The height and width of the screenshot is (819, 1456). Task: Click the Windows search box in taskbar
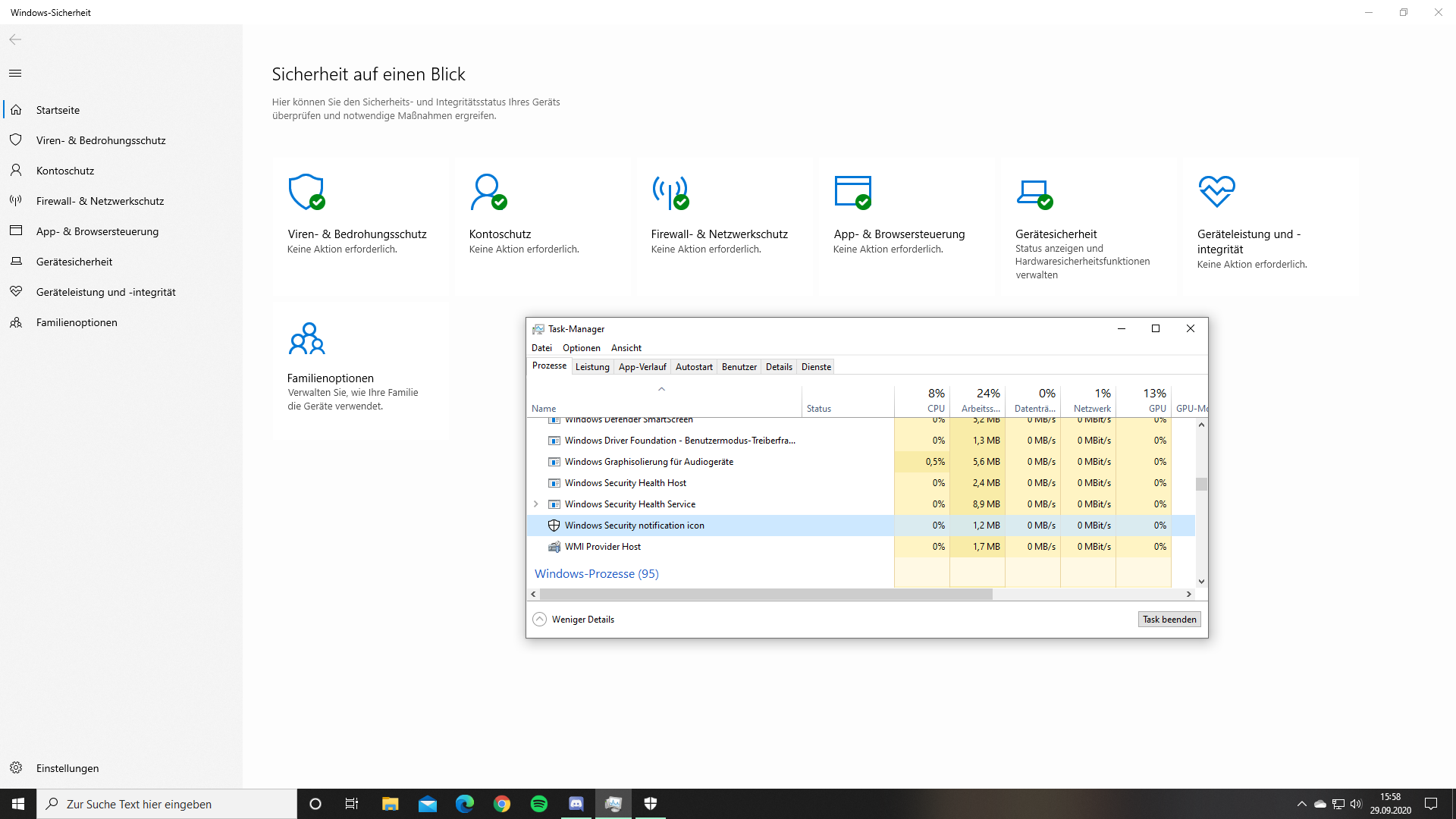click(x=167, y=804)
